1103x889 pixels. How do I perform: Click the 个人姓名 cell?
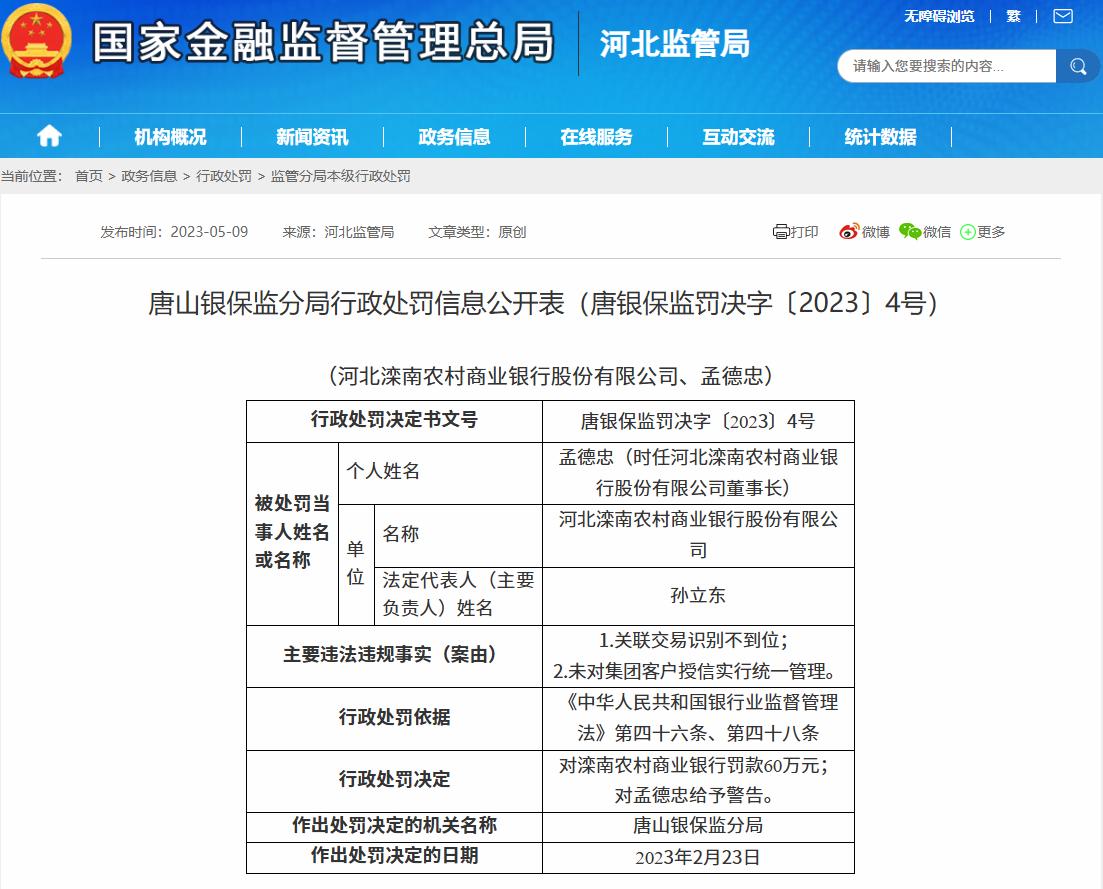[x=440, y=473]
